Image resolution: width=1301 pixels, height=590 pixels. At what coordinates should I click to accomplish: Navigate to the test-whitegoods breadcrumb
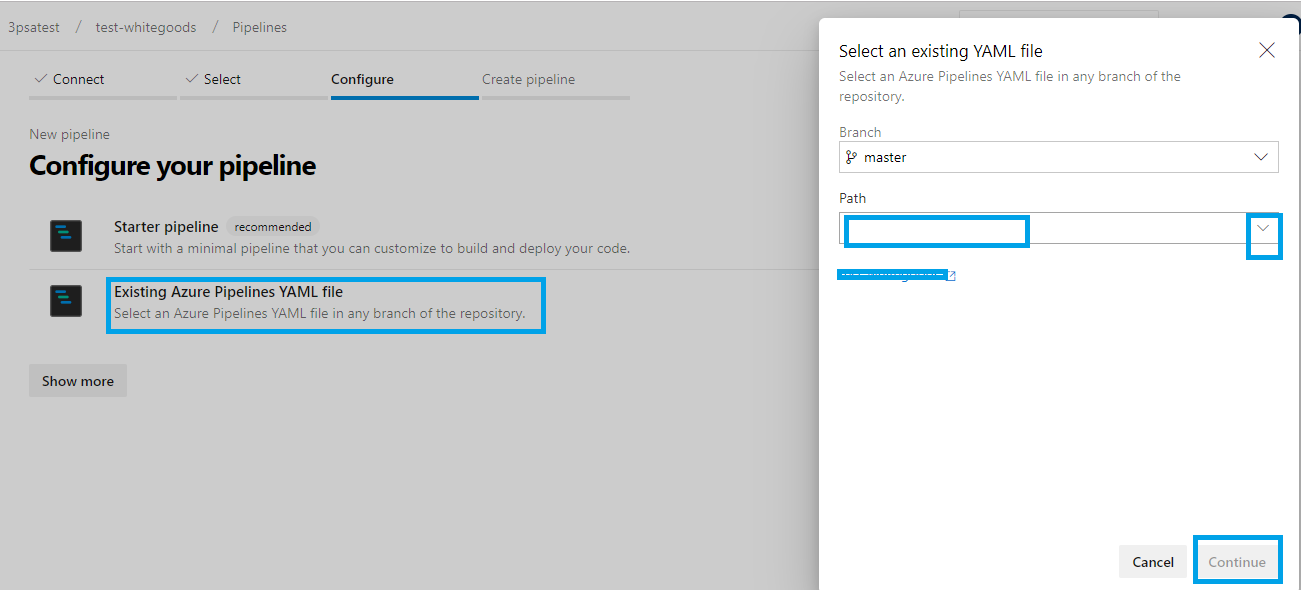[x=146, y=27]
